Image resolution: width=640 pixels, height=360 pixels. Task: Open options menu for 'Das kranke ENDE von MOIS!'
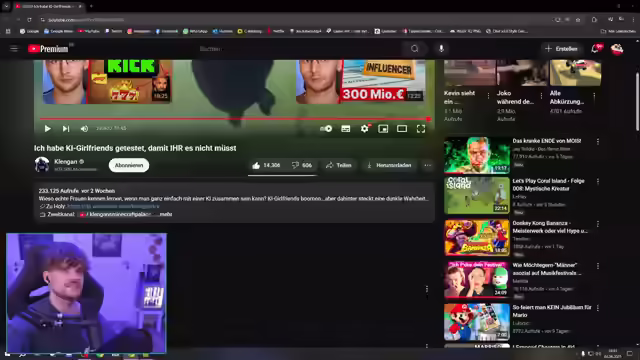(x=598, y=141)
